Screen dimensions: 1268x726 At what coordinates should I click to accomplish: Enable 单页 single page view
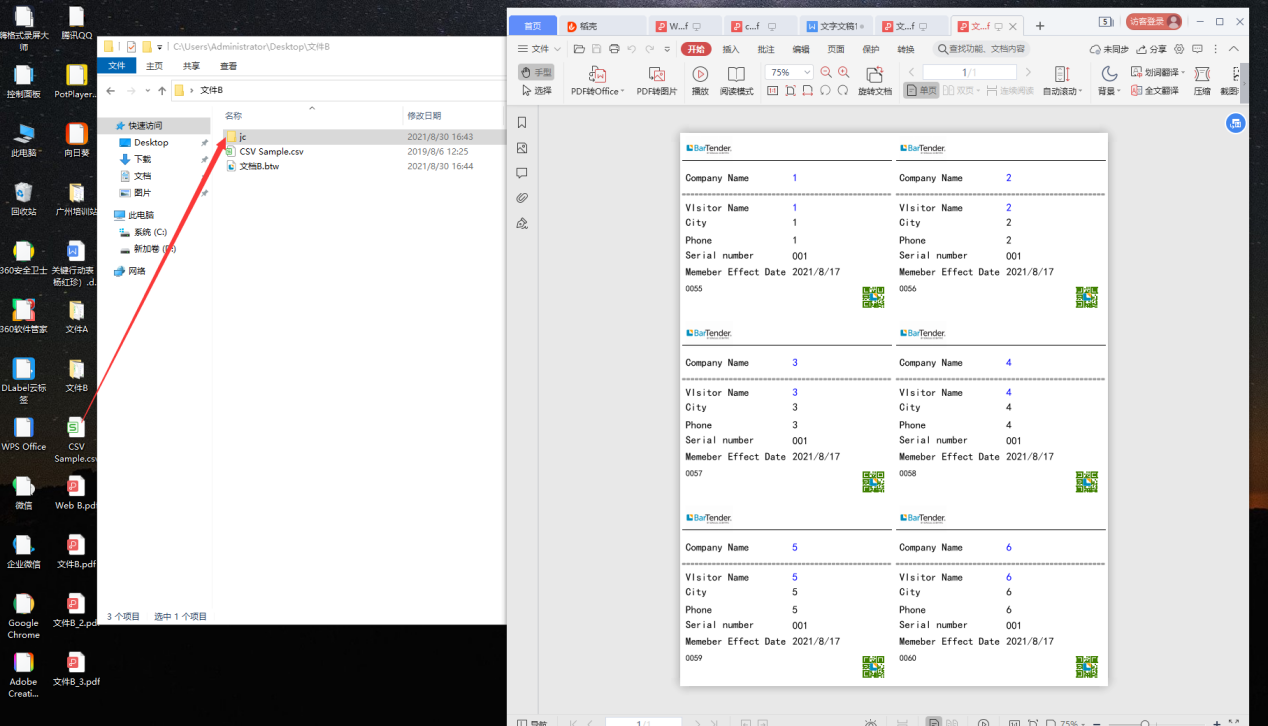[x=921, y=90]
